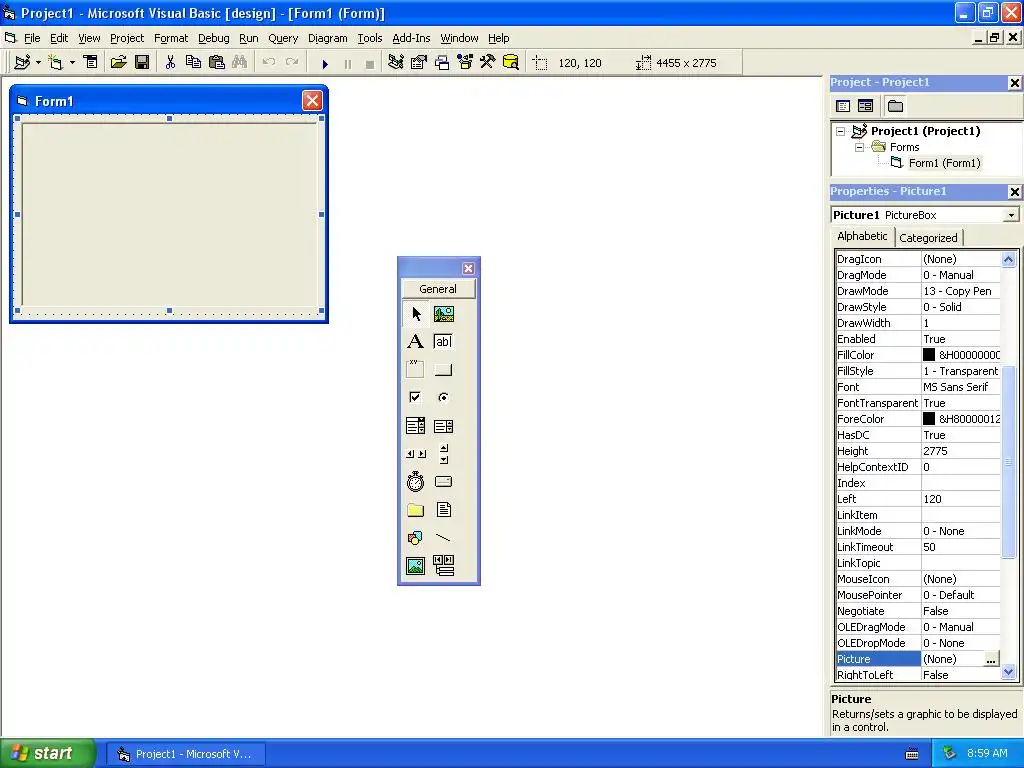
Task: Click the Picture property ellipsis button
Action: (x=991, y=660)
